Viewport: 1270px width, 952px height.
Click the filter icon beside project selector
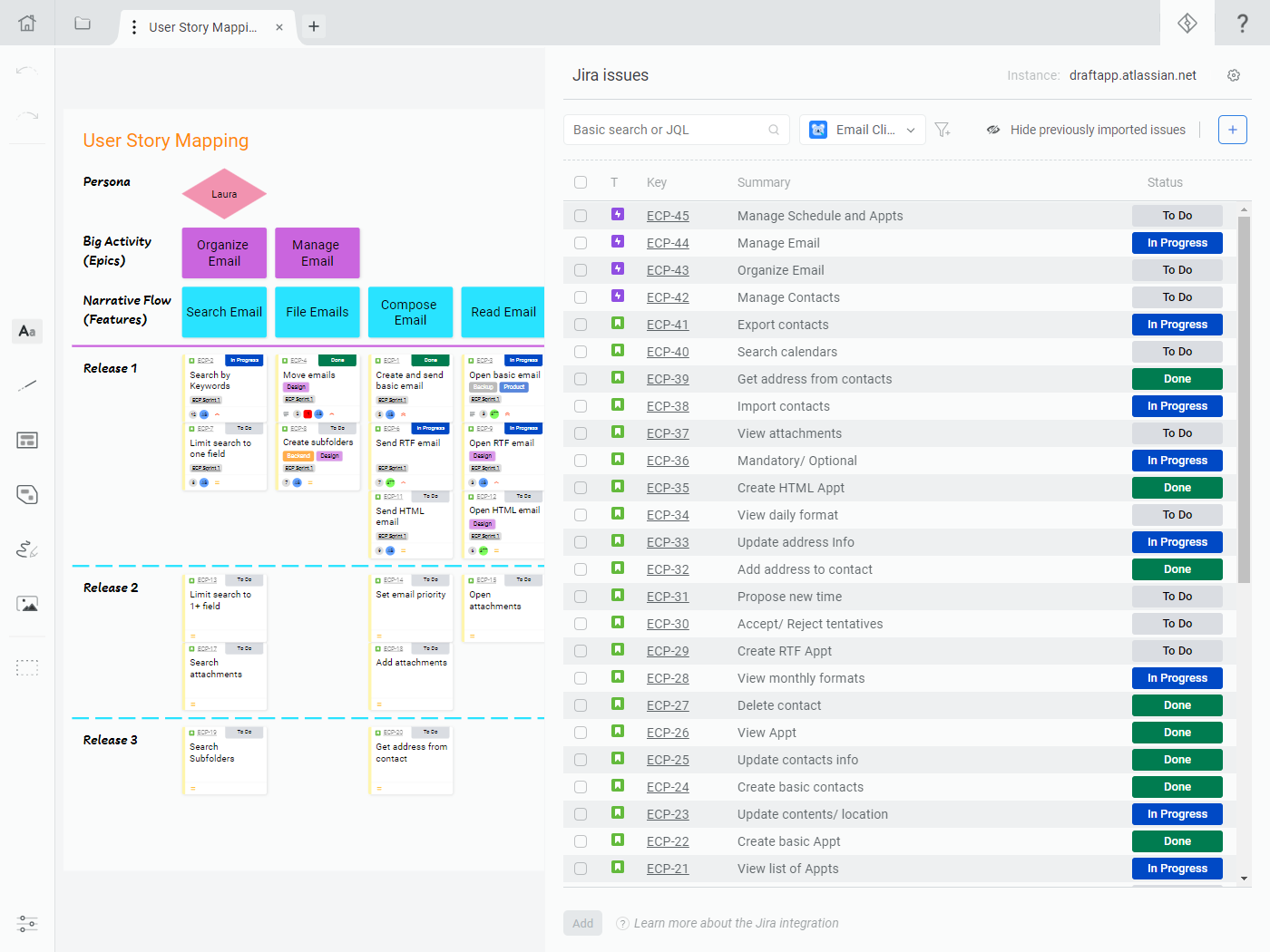pos(943,130)
